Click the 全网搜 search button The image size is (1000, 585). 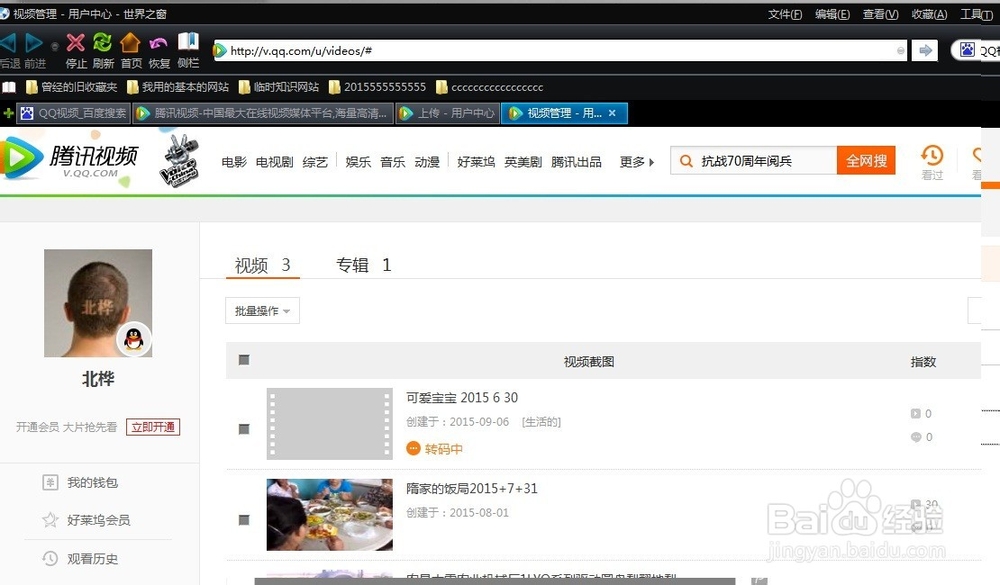click(x=866, y=161)
